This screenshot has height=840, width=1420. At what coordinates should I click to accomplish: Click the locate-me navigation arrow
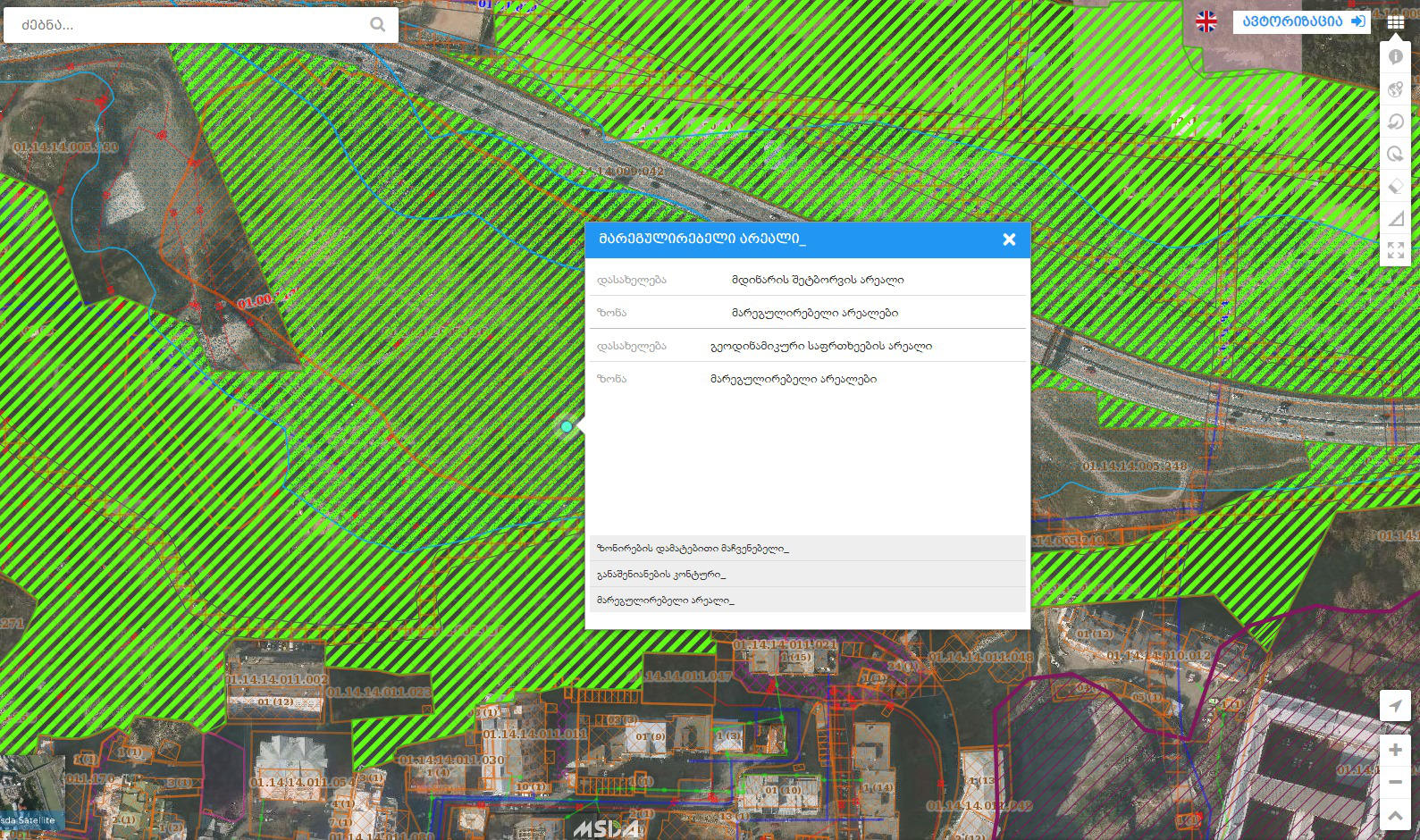(1395, 705)
